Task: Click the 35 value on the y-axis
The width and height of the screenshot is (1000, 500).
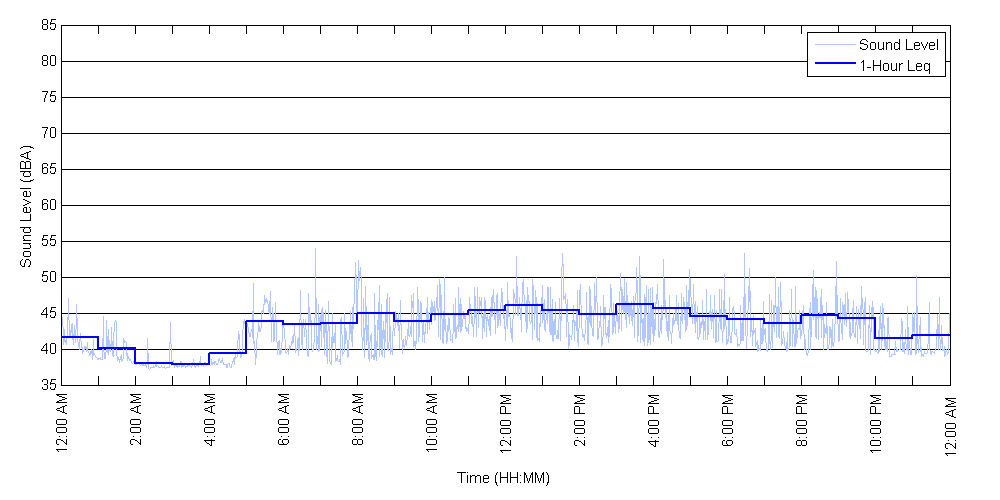Action: [48, 385]
